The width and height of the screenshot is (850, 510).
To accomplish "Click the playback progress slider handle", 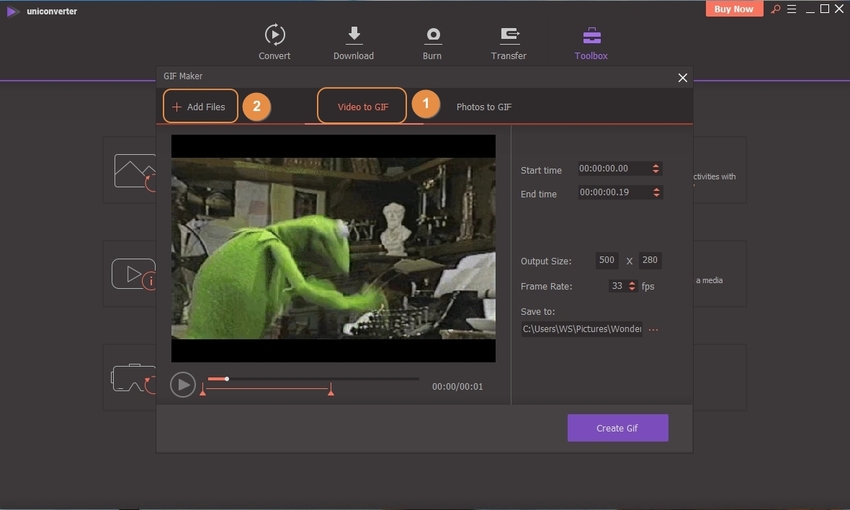I will coord(227,379).
